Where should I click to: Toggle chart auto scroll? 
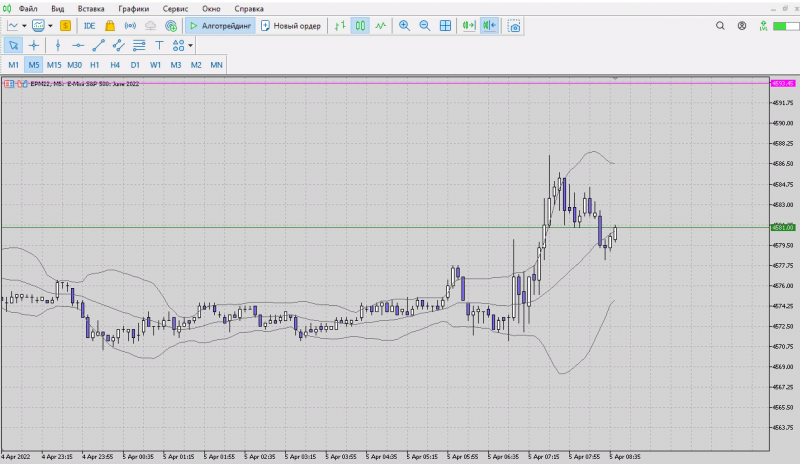click(469, 26)
